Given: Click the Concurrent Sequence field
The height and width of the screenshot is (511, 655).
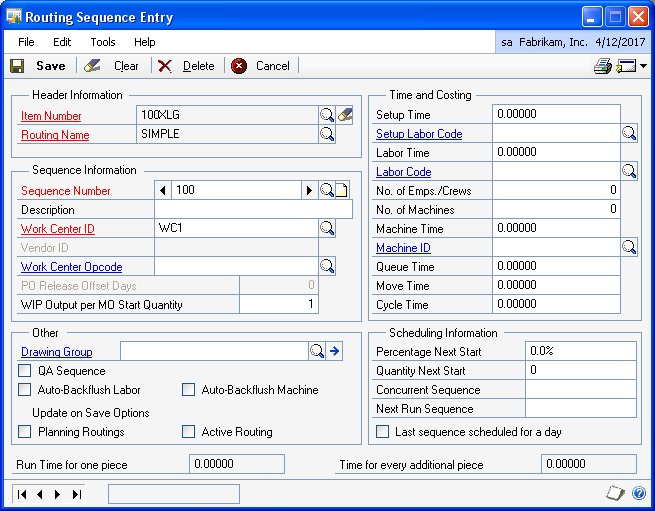Looking at the screenshot, I should tap(581, 389).
